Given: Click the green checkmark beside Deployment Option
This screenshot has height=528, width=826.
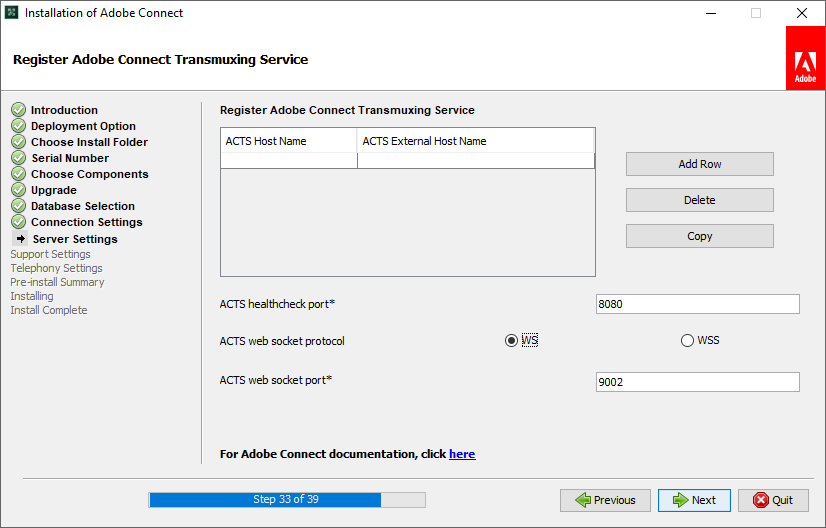Looking at the screenshot, I should pos(18,125).
